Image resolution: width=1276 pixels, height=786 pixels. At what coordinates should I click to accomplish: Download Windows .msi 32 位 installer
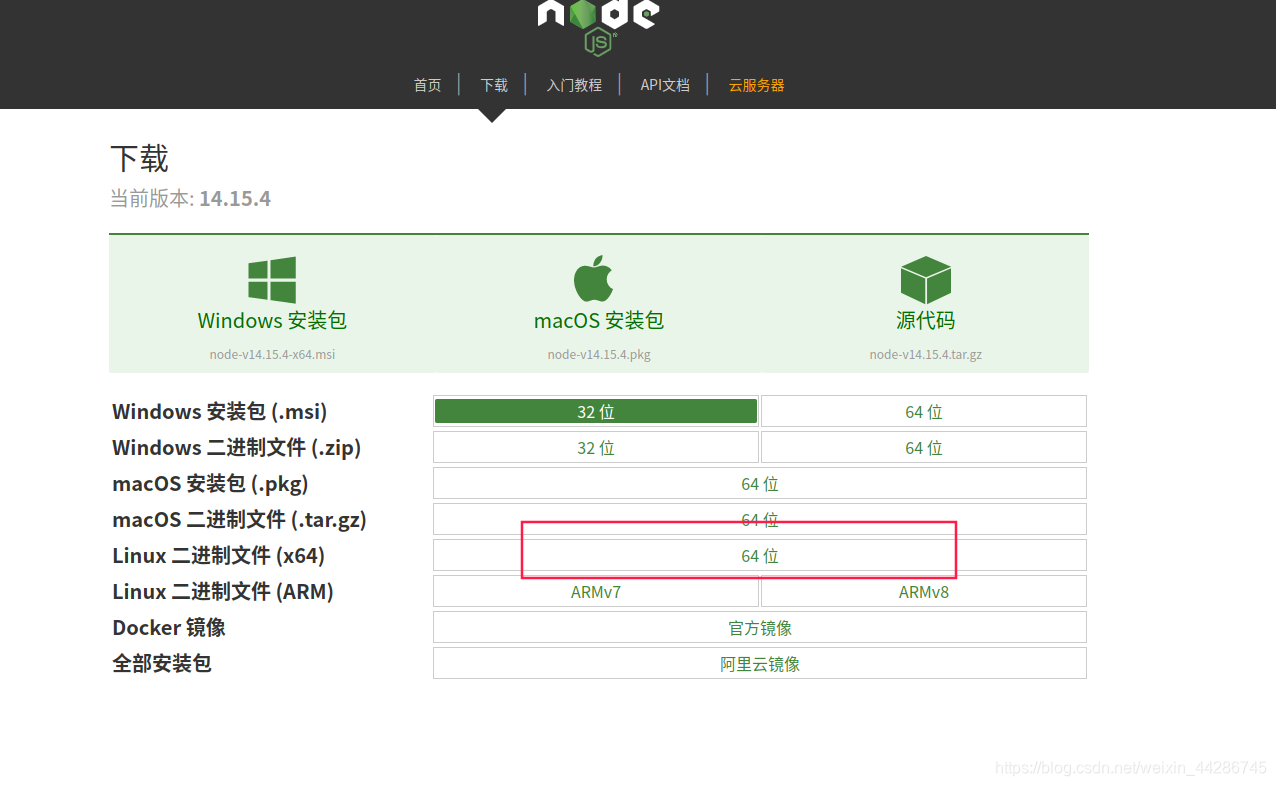click(596, 411)
